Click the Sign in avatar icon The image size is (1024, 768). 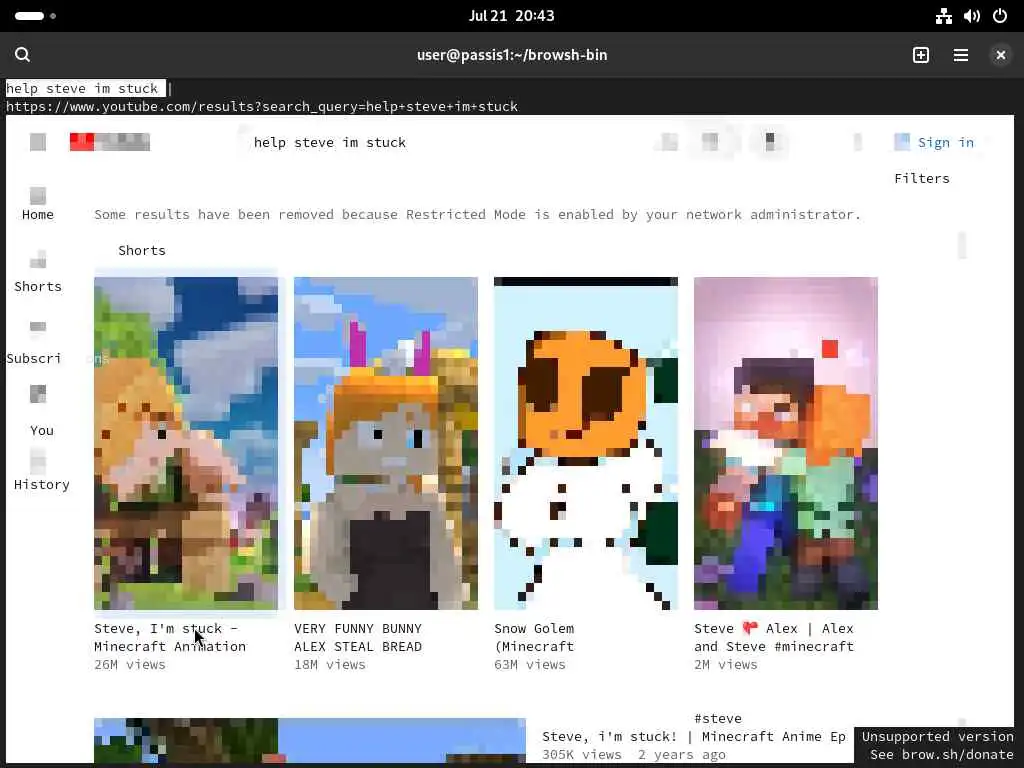902,142
